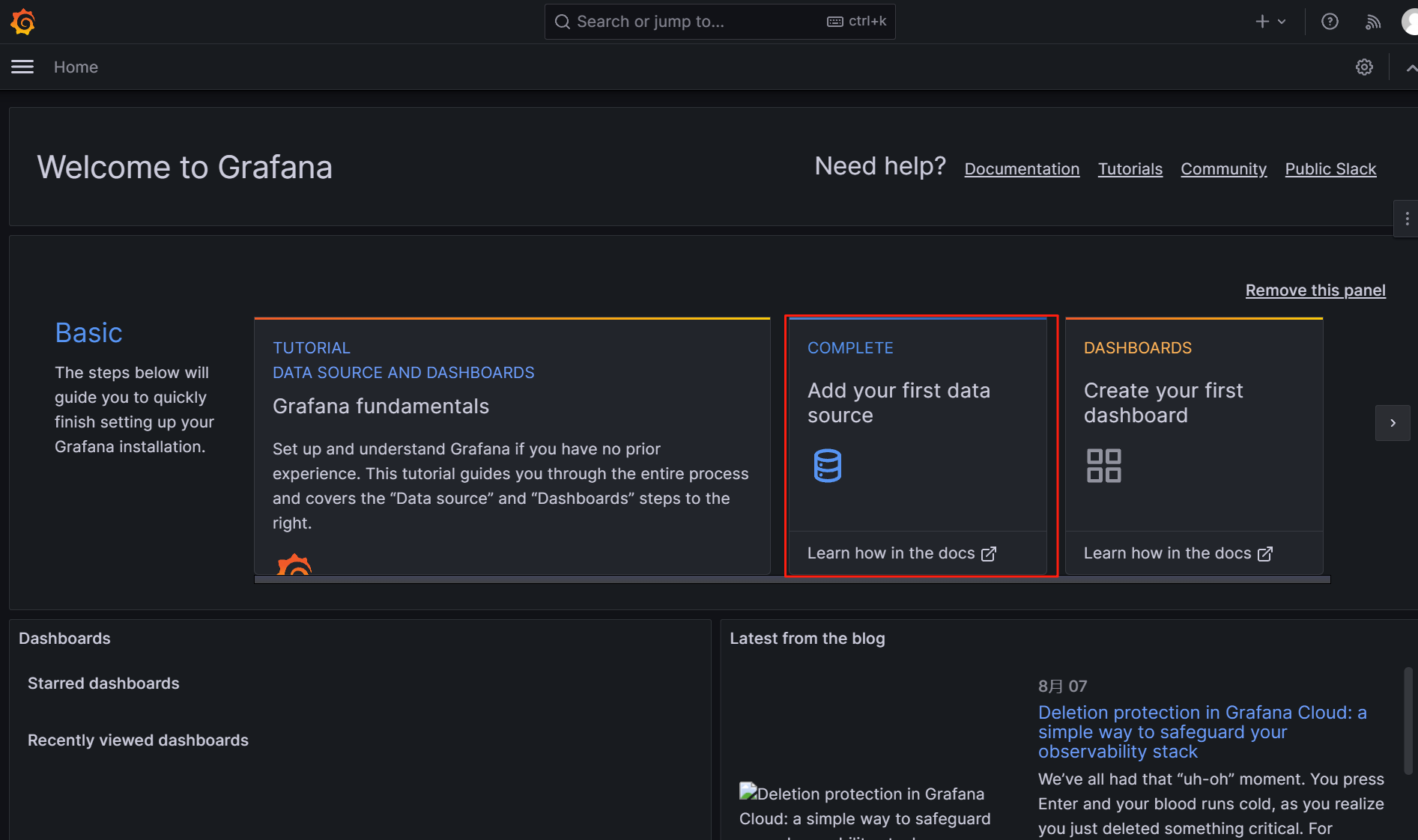This screenshot has width=1418, height=840.
Task: Click the next-cards right arrow button
Action: [x=1393, y=423]
